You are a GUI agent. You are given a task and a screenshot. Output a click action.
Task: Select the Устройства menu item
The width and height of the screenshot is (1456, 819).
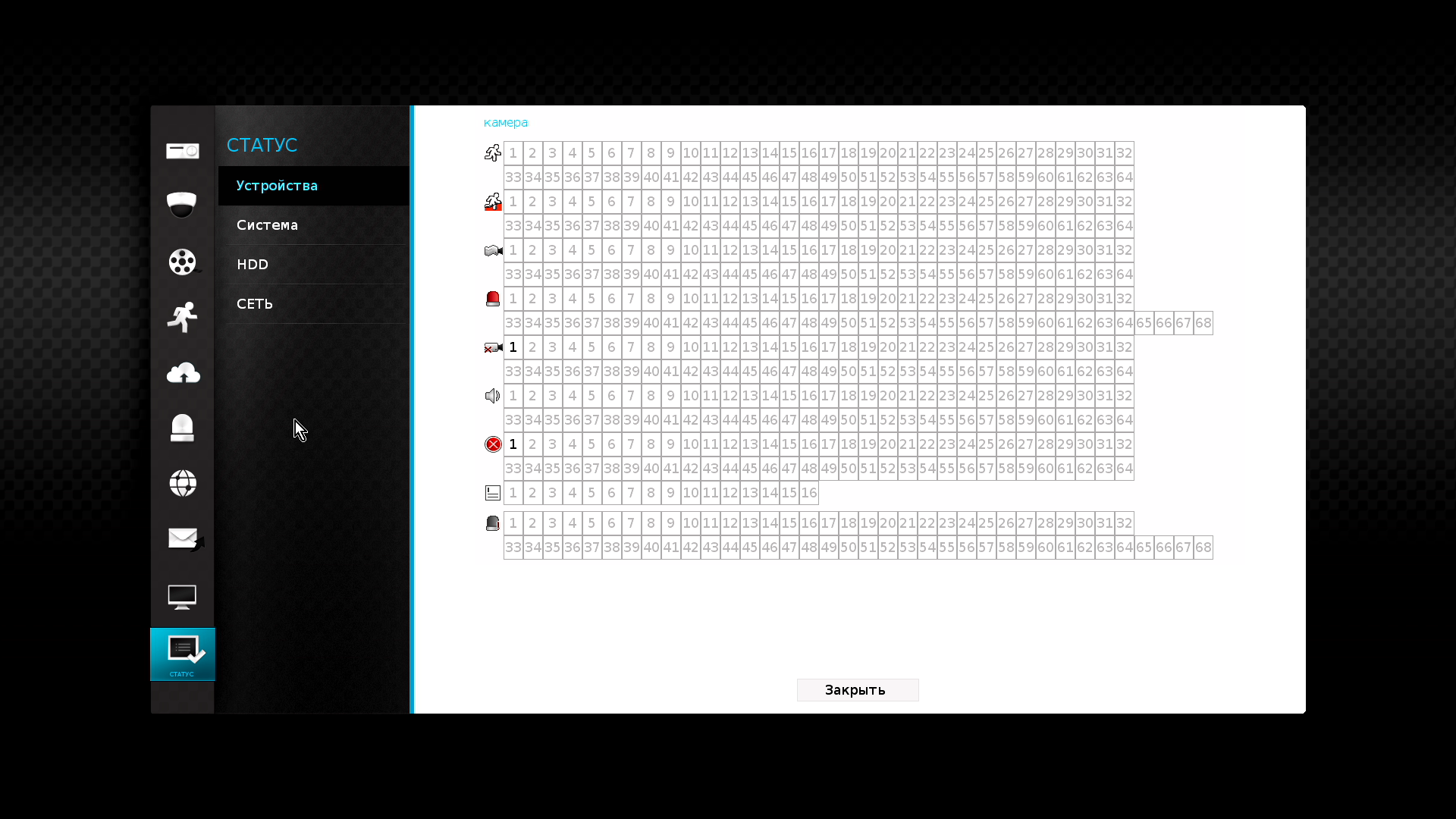(x=277, y=186)
